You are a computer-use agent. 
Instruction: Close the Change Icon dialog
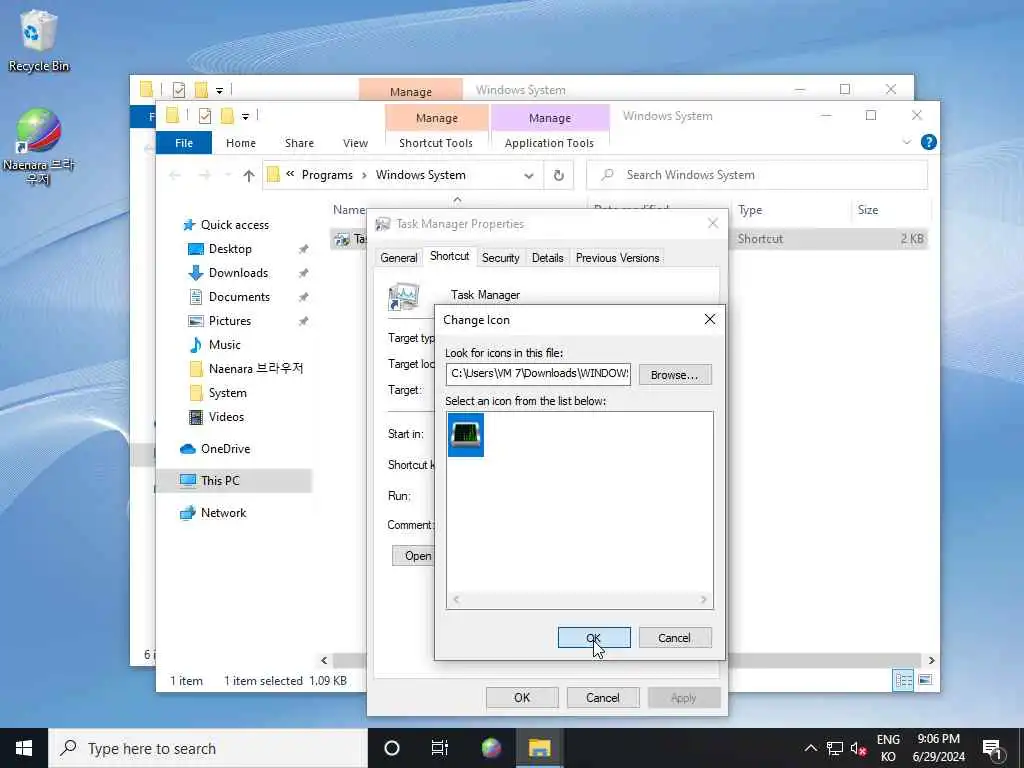(710, 319)
